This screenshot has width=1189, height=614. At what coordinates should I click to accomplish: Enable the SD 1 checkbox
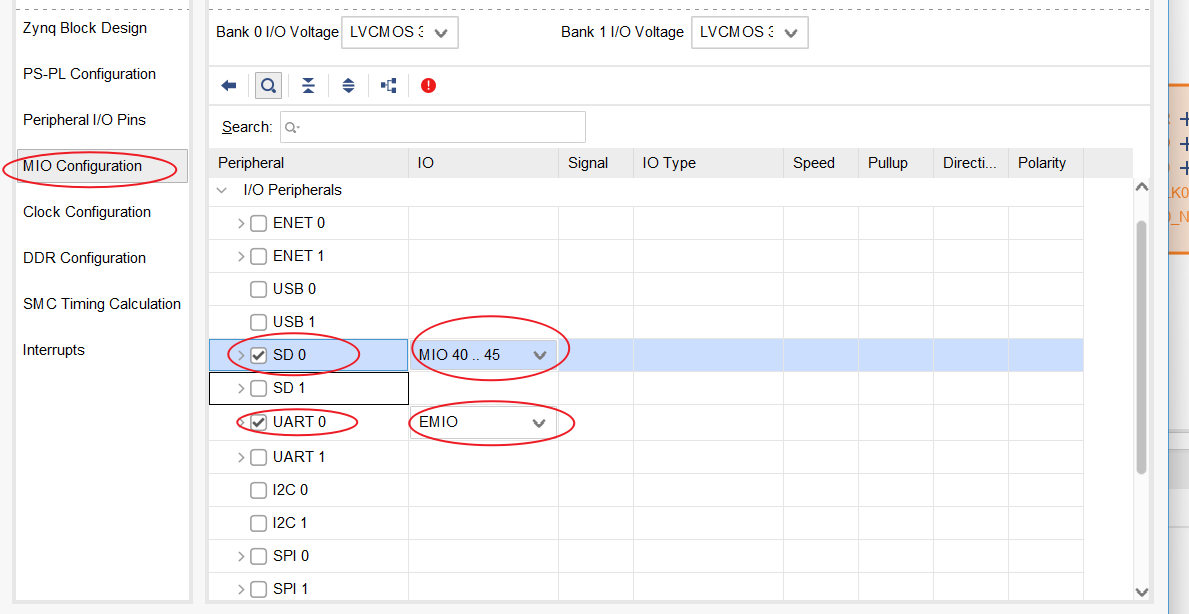(x=259, y=389)
